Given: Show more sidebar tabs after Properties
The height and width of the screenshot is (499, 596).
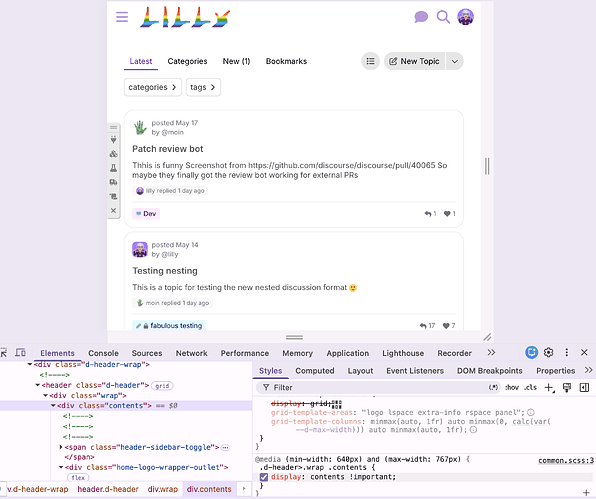Looking at the screenshot, I should pyautogui.click(x=588, y=370).
